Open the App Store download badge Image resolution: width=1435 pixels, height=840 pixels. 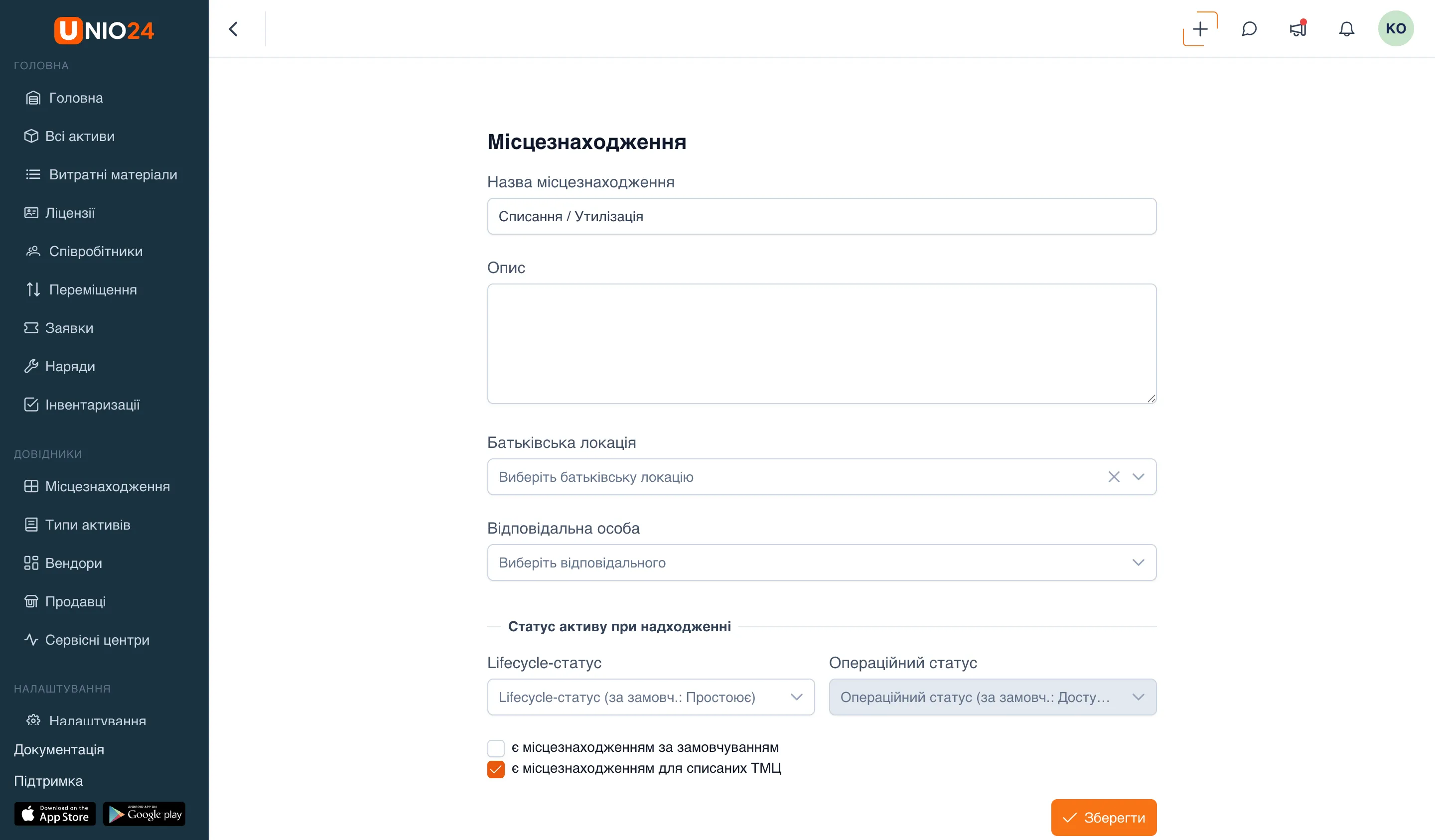55,814
